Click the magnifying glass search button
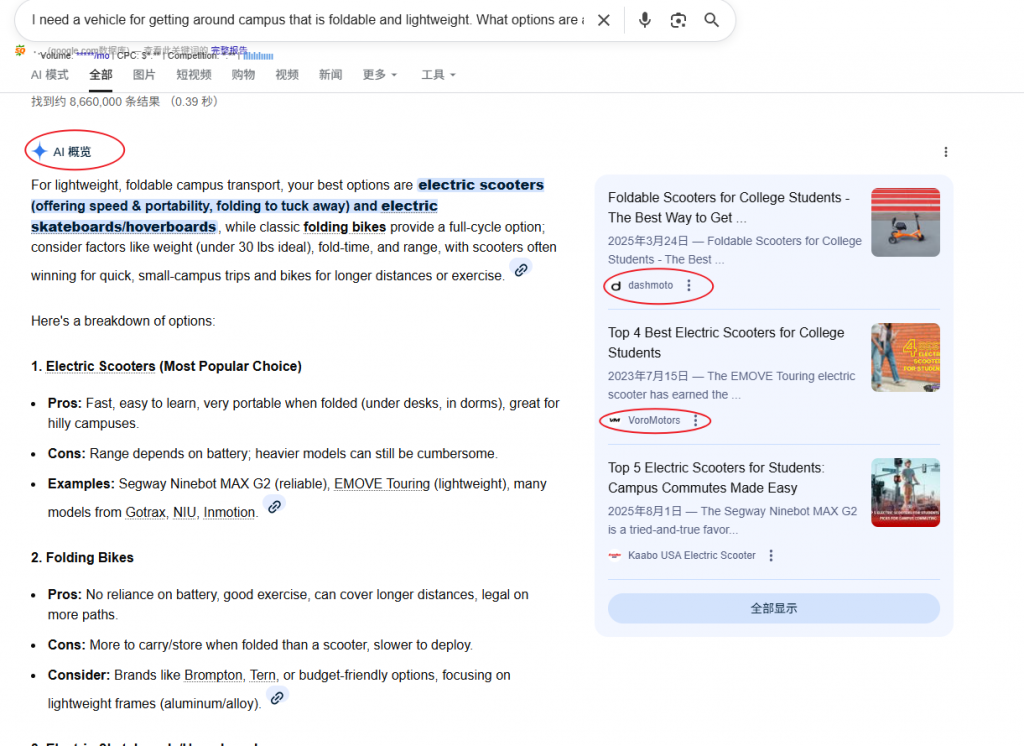The height and width of the screenshot is (746, 1024). [x=712, y=20]
